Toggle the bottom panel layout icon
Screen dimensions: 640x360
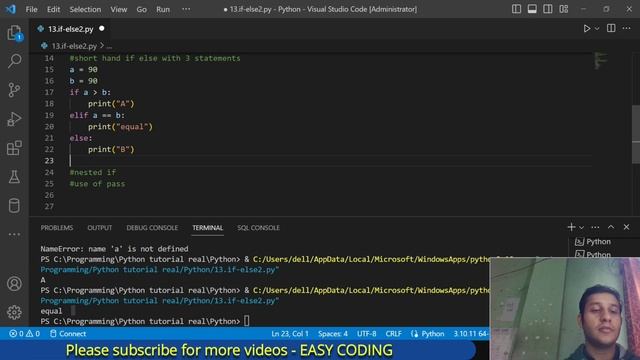click(x=532, y=9)
